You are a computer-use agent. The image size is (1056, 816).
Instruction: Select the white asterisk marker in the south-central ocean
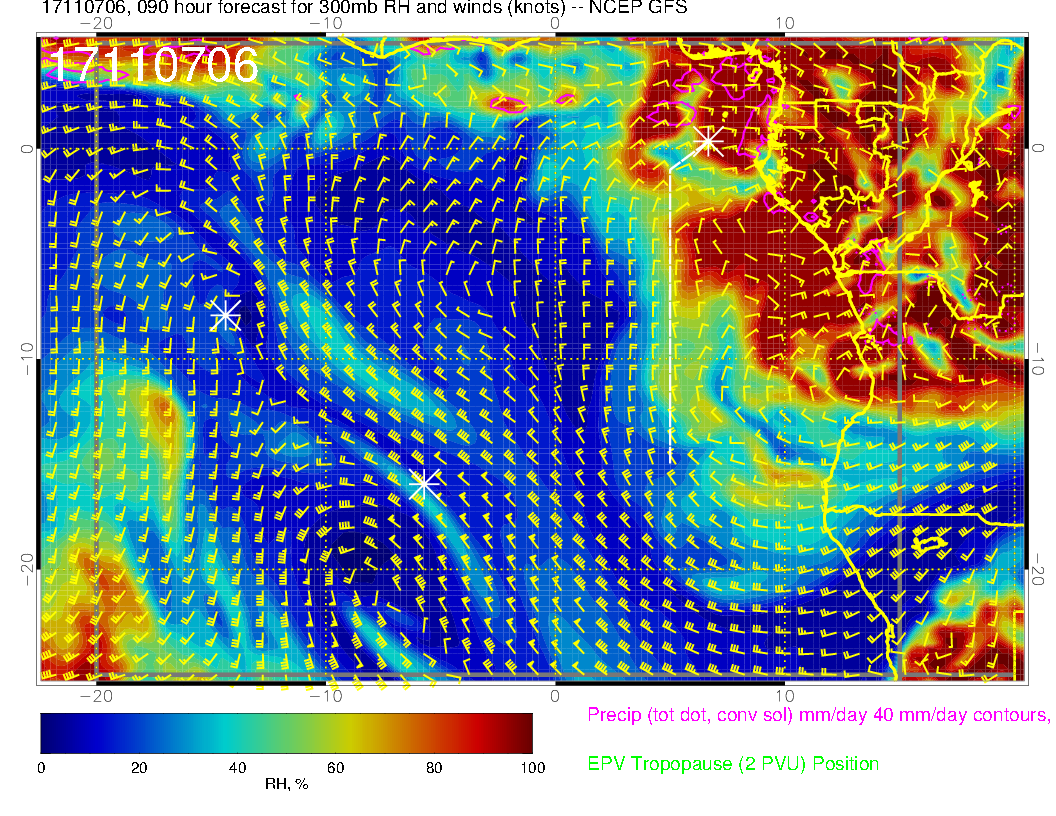tap(424, 484)
